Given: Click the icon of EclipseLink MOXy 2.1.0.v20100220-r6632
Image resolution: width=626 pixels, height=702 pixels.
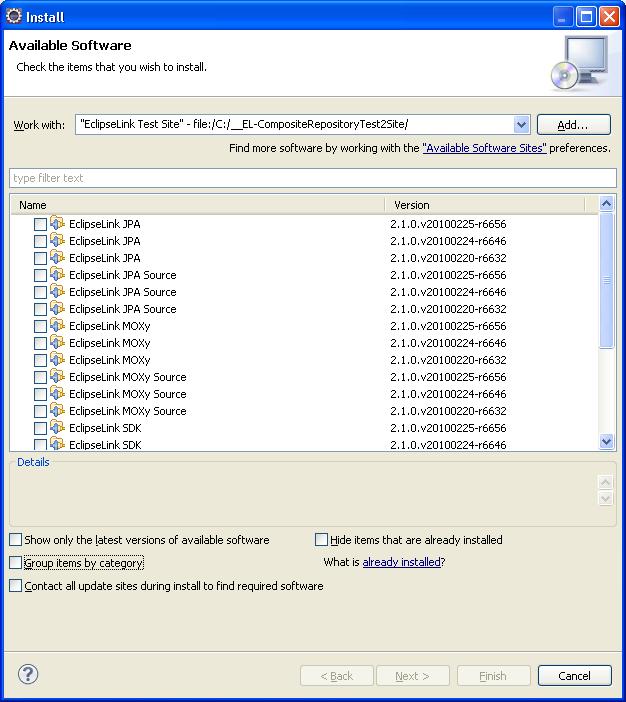Looking at the screenshot, I should tap(57, 359).
